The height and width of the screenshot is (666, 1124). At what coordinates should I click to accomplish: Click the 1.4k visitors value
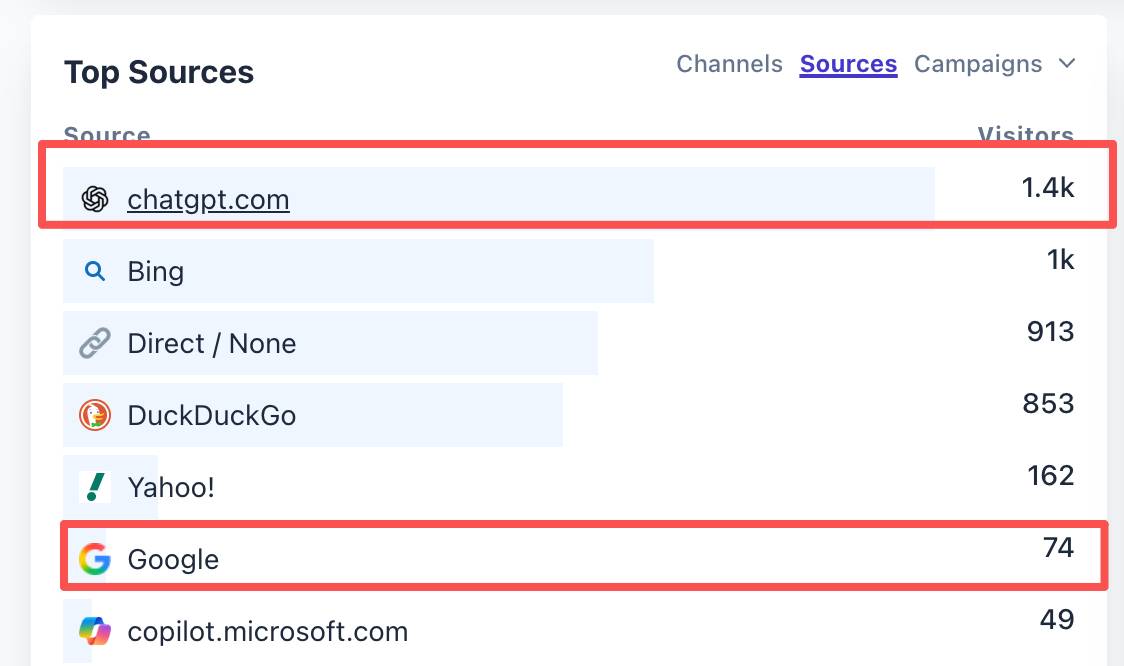pyautogui.click(x=1047, y=187)
